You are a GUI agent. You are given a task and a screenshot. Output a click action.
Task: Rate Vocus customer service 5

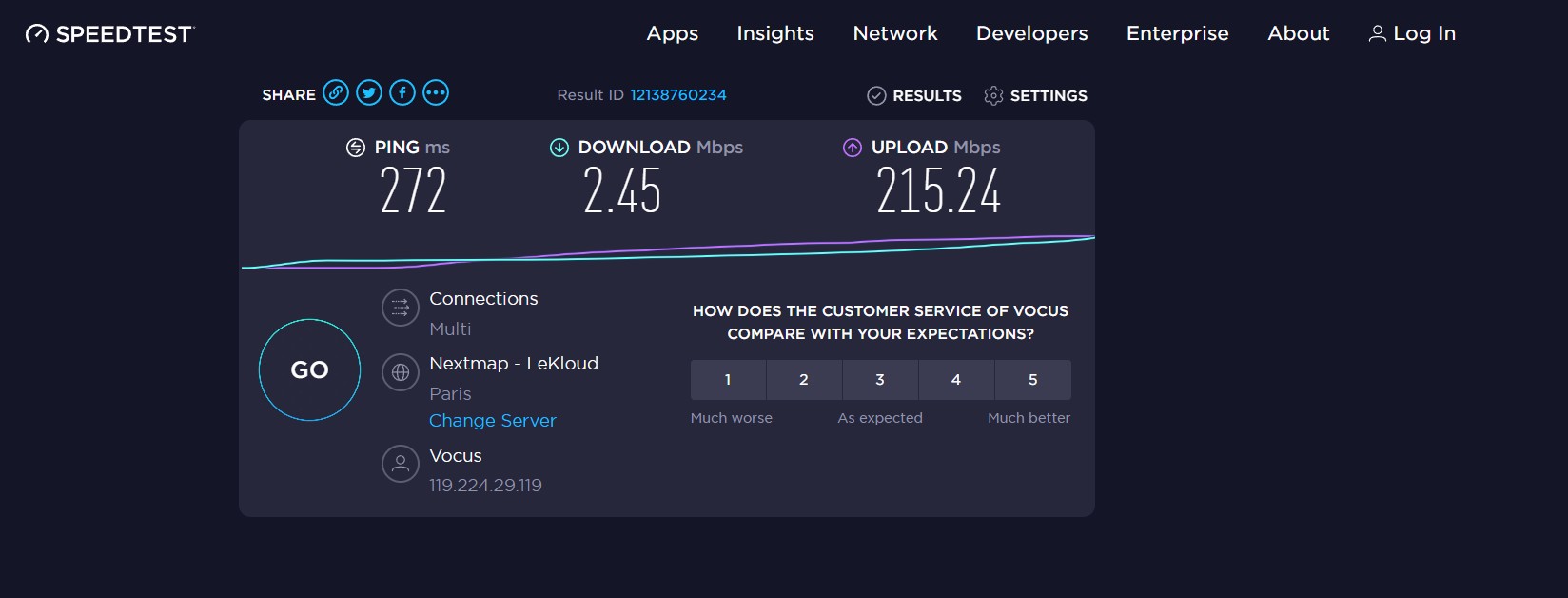(x=1033, y=380)
